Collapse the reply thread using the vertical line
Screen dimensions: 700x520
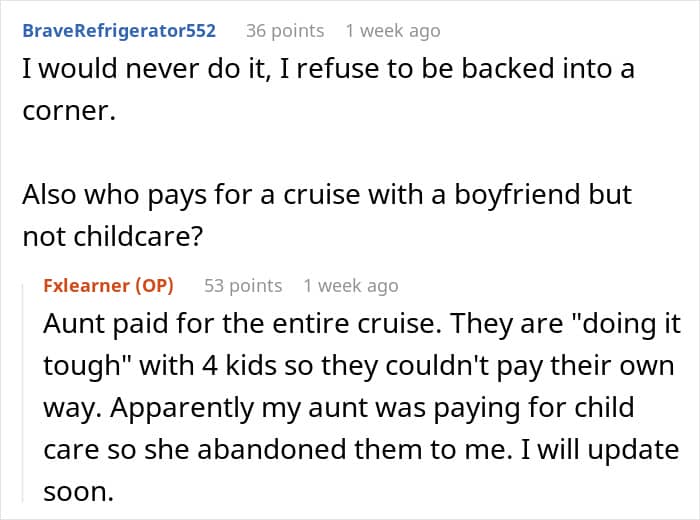[x=23, y=393]
